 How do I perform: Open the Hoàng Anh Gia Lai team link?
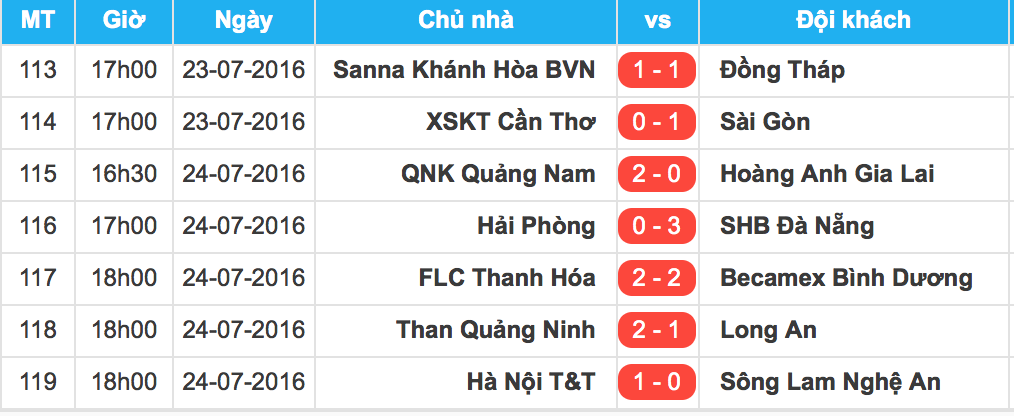(827, 174)
